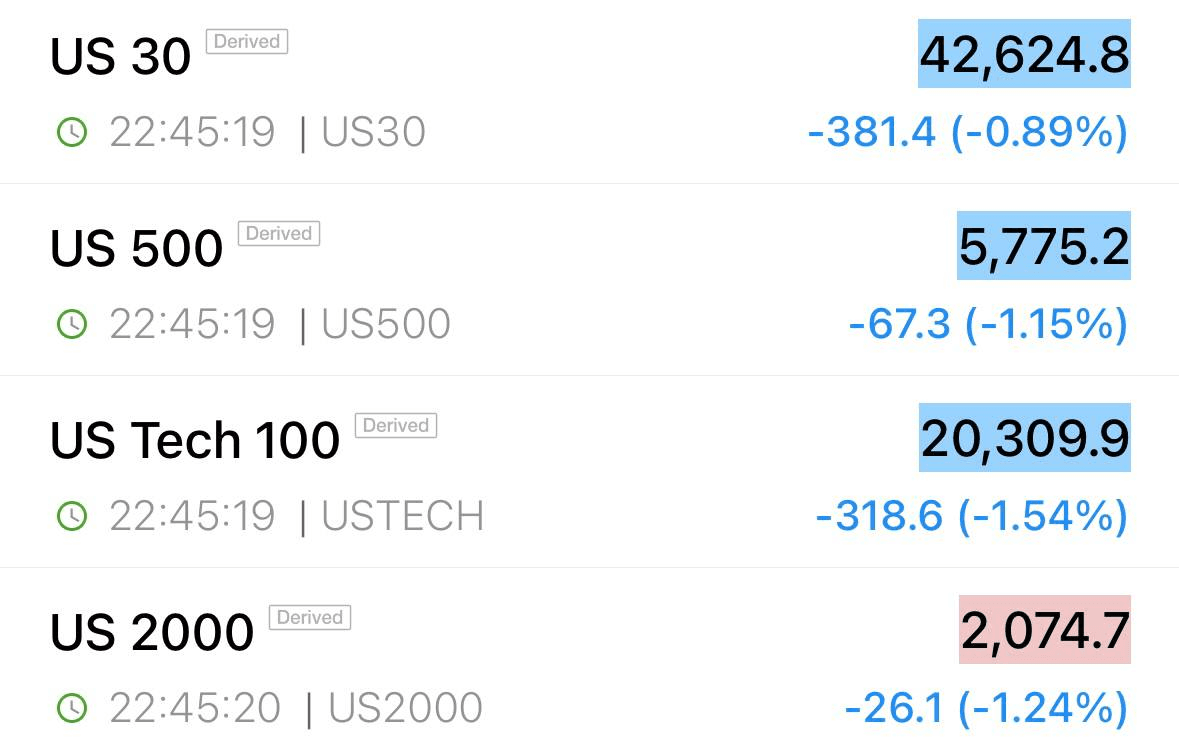Click the change value -318.6 (-1.54%)
The height and width of the screenshot is (751, 1179).
pos(972,516)
